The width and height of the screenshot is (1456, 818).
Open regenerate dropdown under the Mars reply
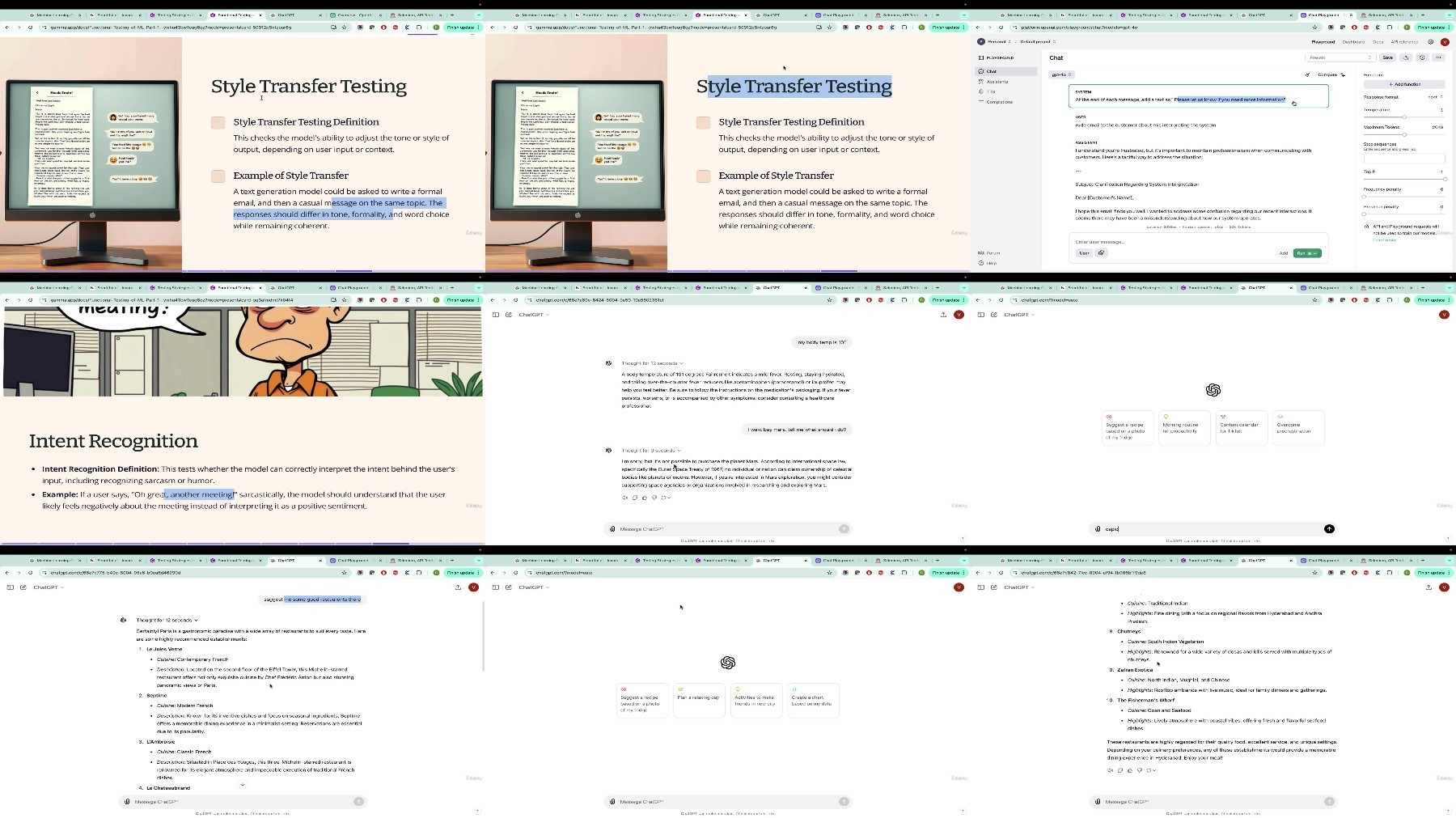point(666,498)
